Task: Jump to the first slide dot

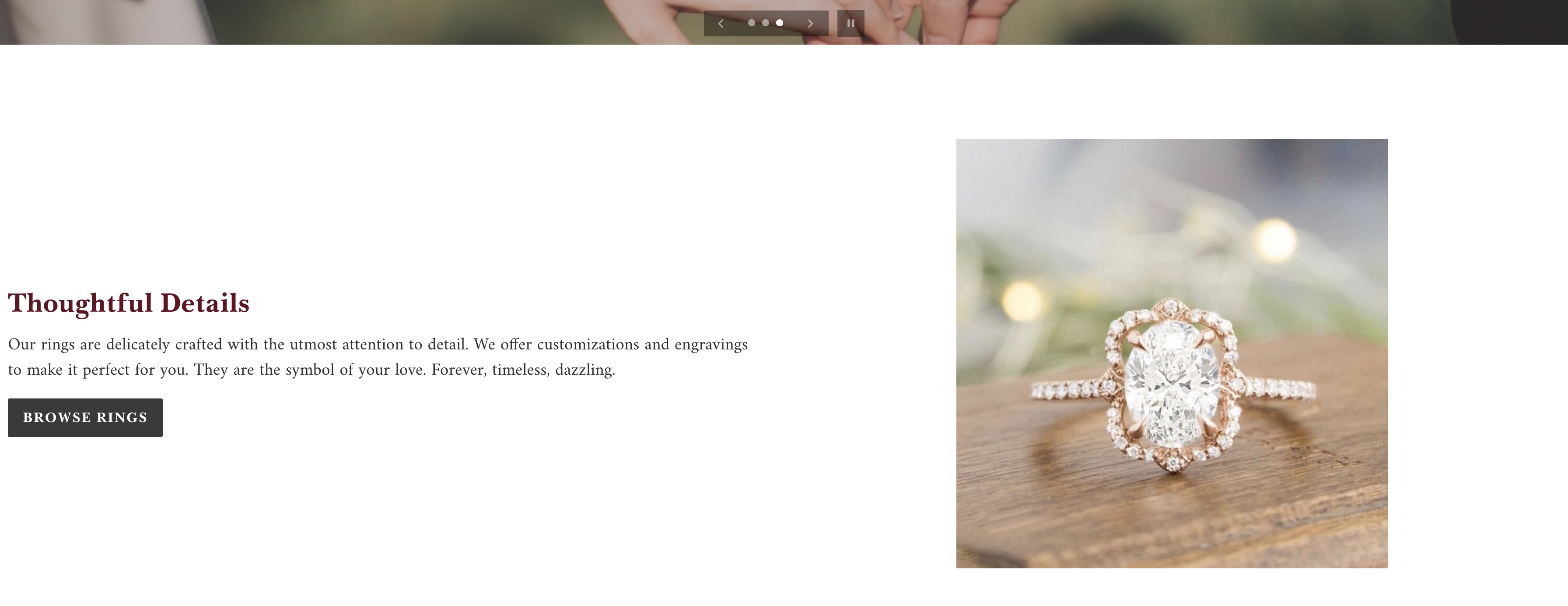Action: (752, 23)
